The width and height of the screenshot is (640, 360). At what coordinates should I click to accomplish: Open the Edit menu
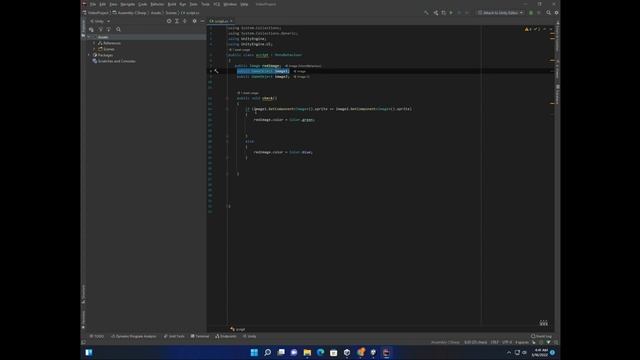point(102,4)
